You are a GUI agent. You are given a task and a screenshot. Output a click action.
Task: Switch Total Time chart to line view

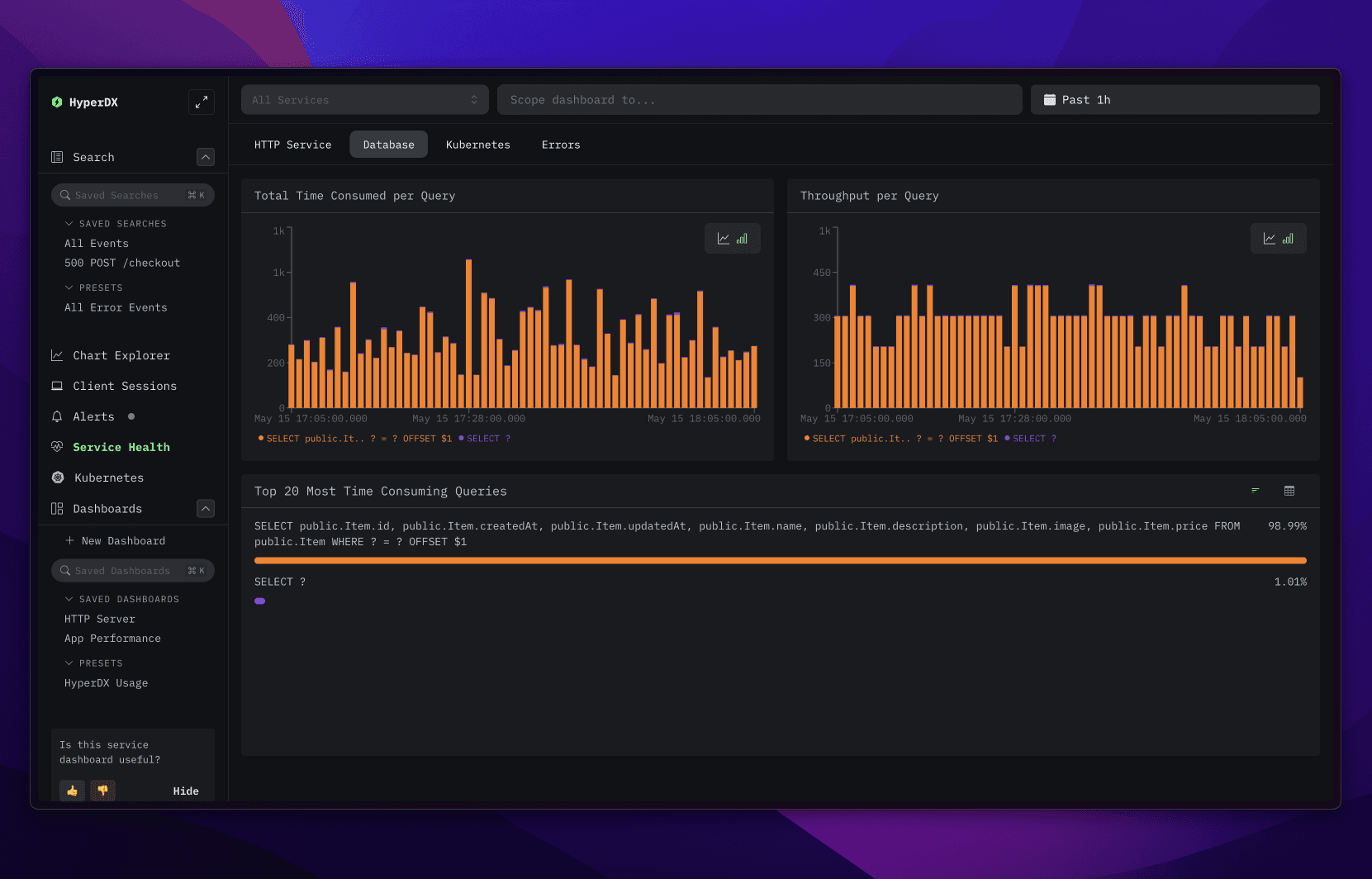coord(724,239)
